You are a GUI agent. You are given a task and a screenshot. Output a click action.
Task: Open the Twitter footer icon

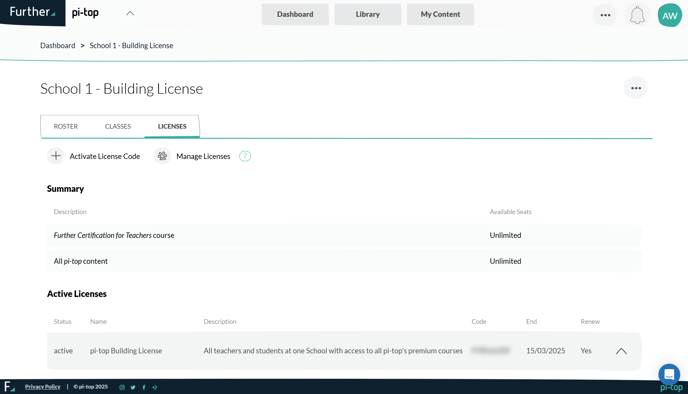pyautogui.click(x=133, y=387)
